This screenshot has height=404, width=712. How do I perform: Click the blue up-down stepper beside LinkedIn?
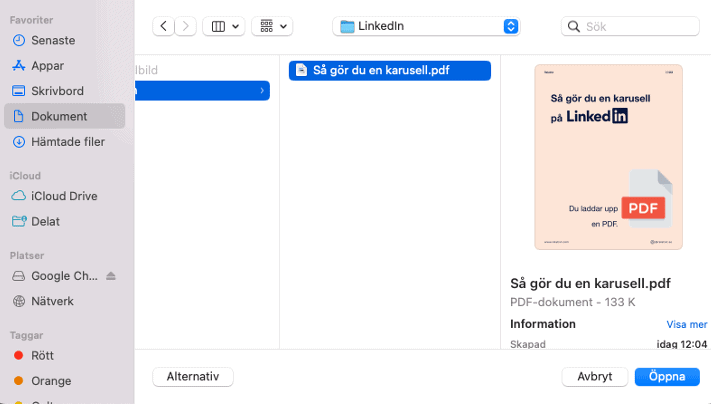coord(511,26)
